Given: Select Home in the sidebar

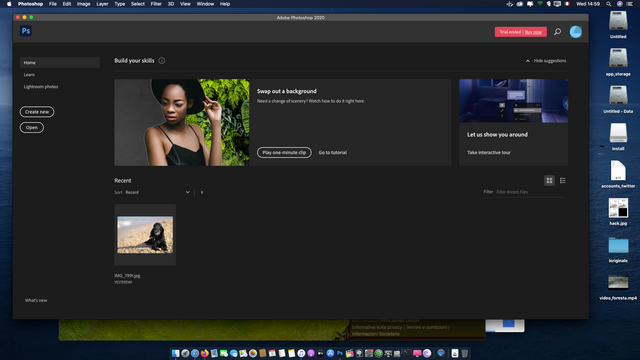Looking at the screenshot, I should (60, 62).
